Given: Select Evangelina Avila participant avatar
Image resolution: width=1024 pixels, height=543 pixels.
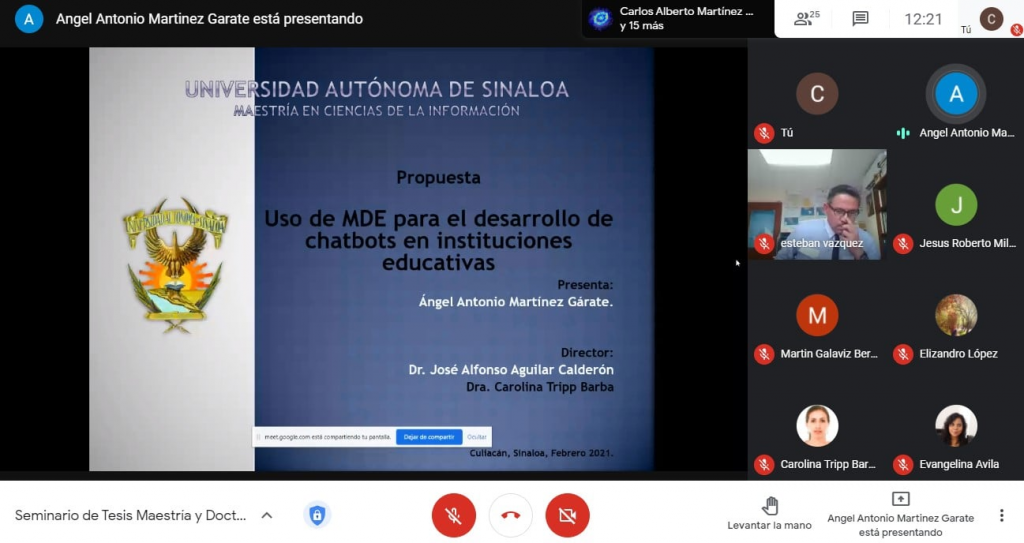Looking at the screenshot, I should point(956,425).
